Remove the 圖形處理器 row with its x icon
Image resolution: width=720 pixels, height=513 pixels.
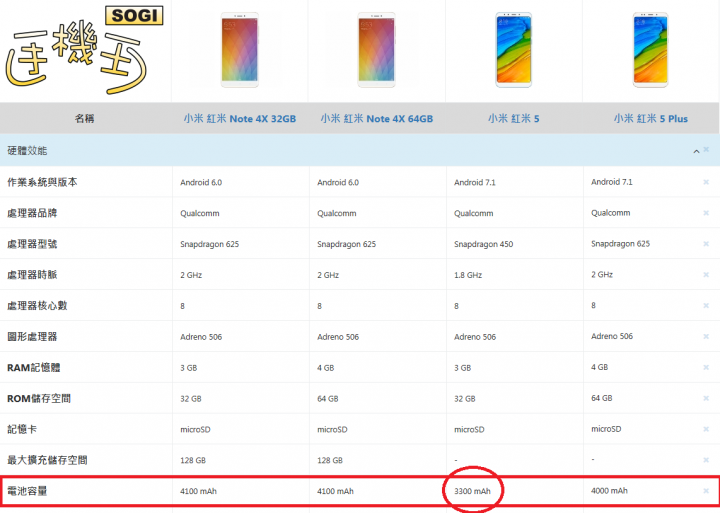tap(706, 337)
